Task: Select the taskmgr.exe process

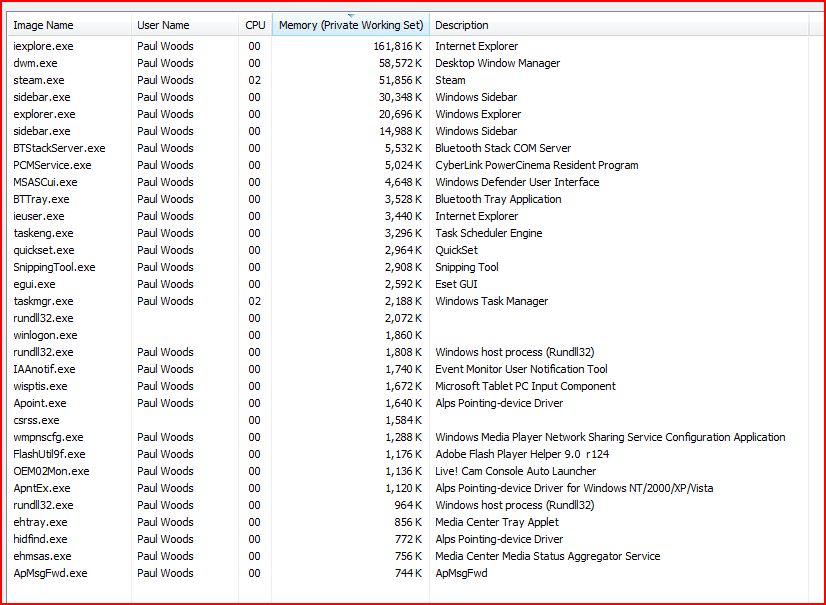Action: (43, 301)
